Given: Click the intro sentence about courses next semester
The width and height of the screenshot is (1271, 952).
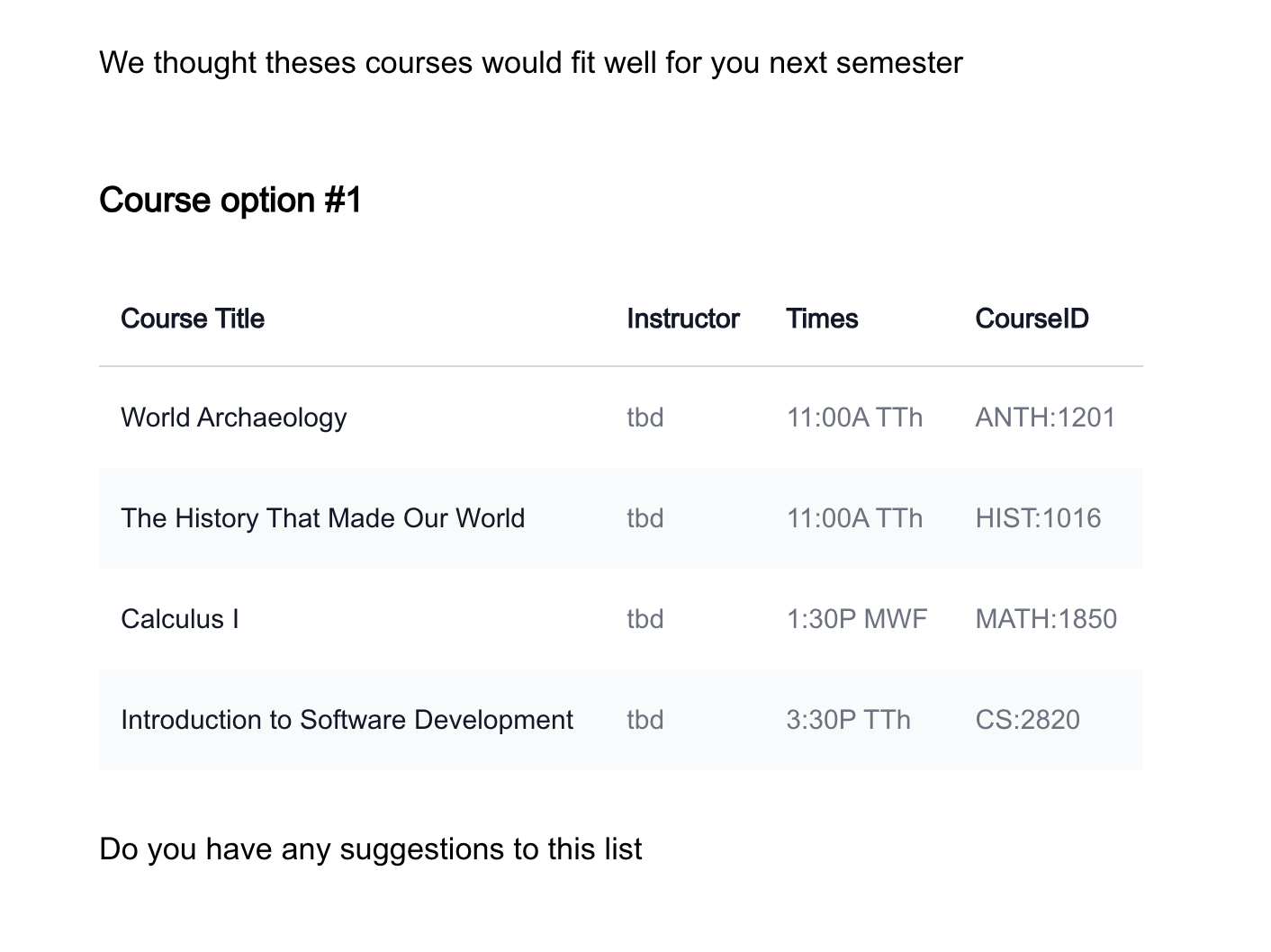Looking at the screenshot, I should 531,63.
